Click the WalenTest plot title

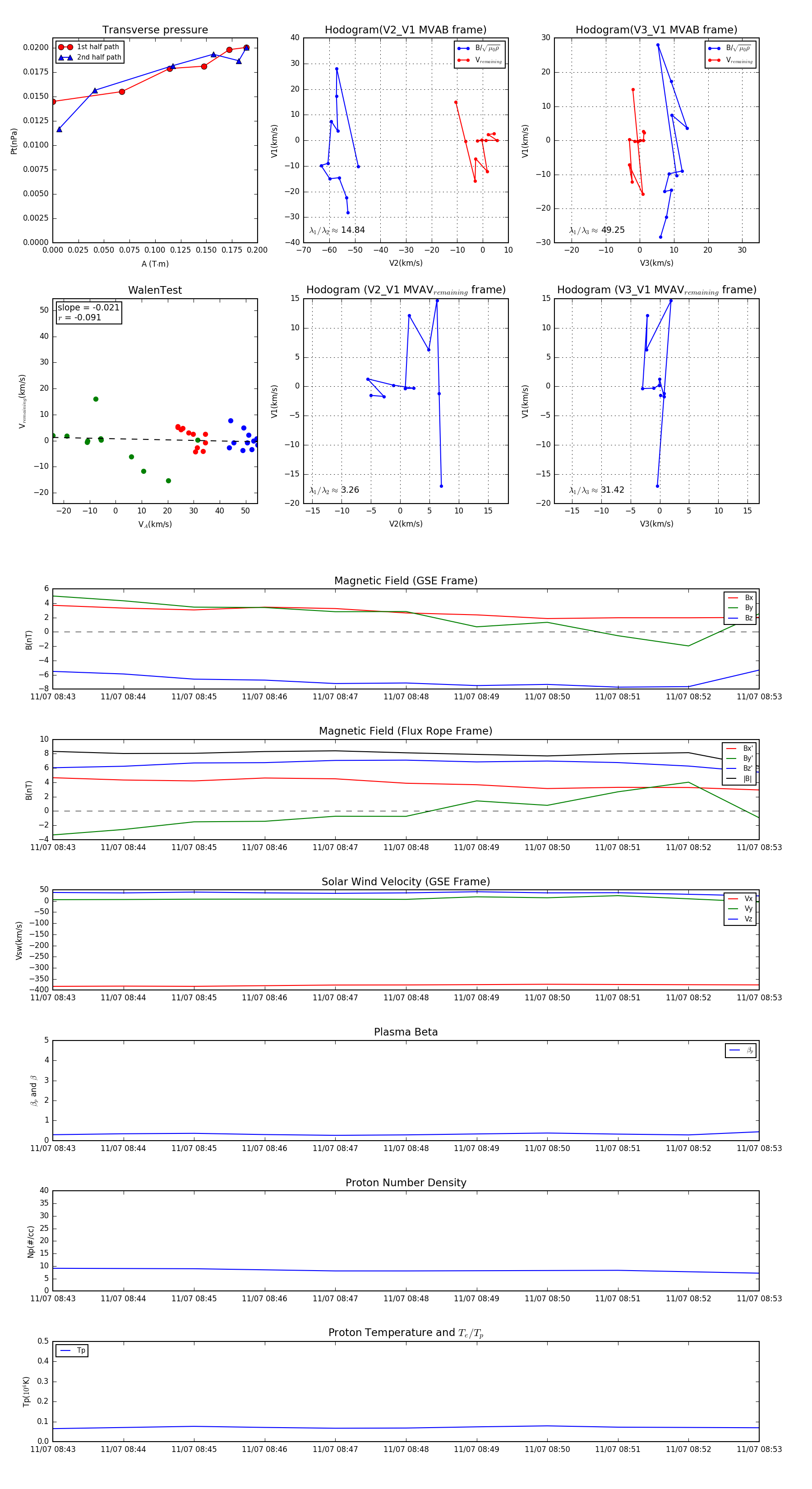tap(155, 290)
